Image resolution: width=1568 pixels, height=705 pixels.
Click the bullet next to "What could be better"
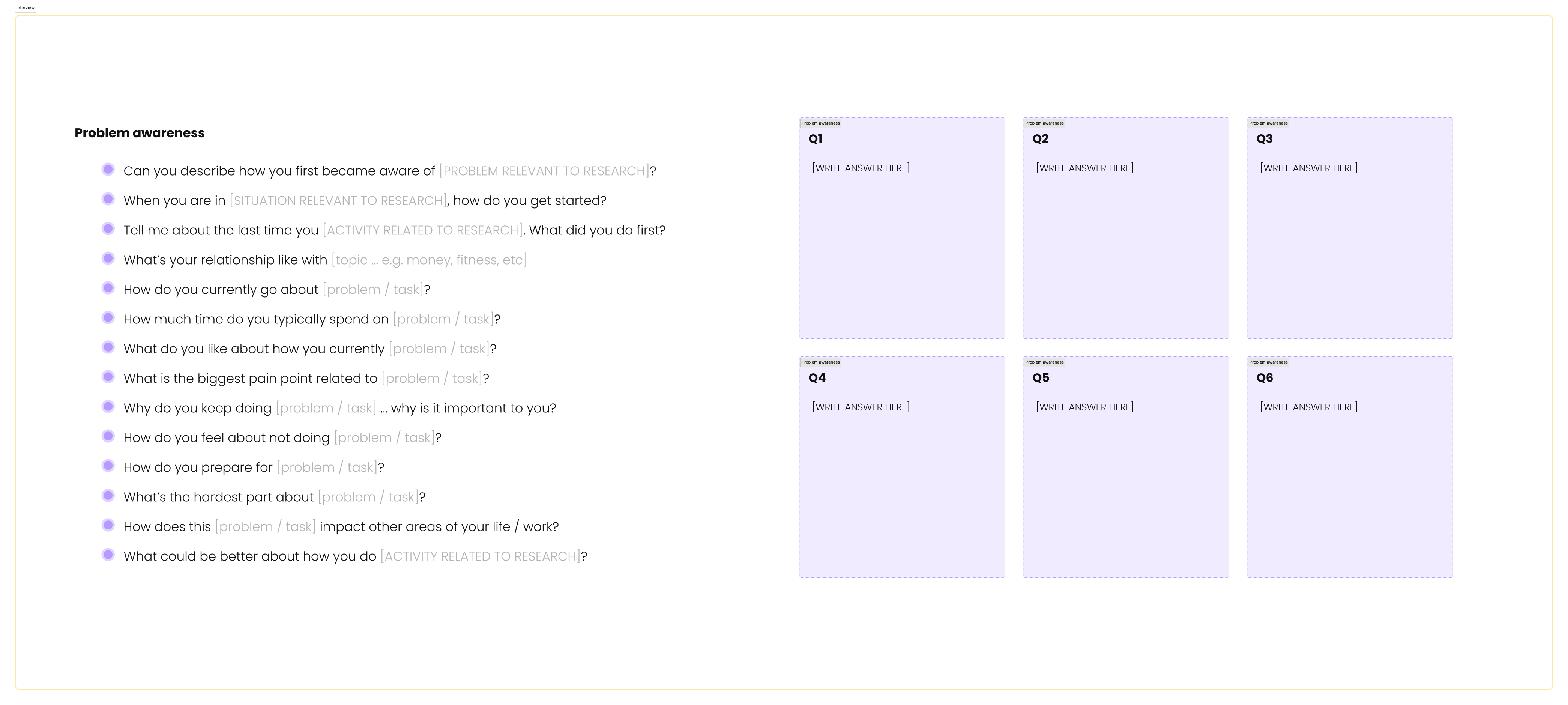(x=108, y=555)
